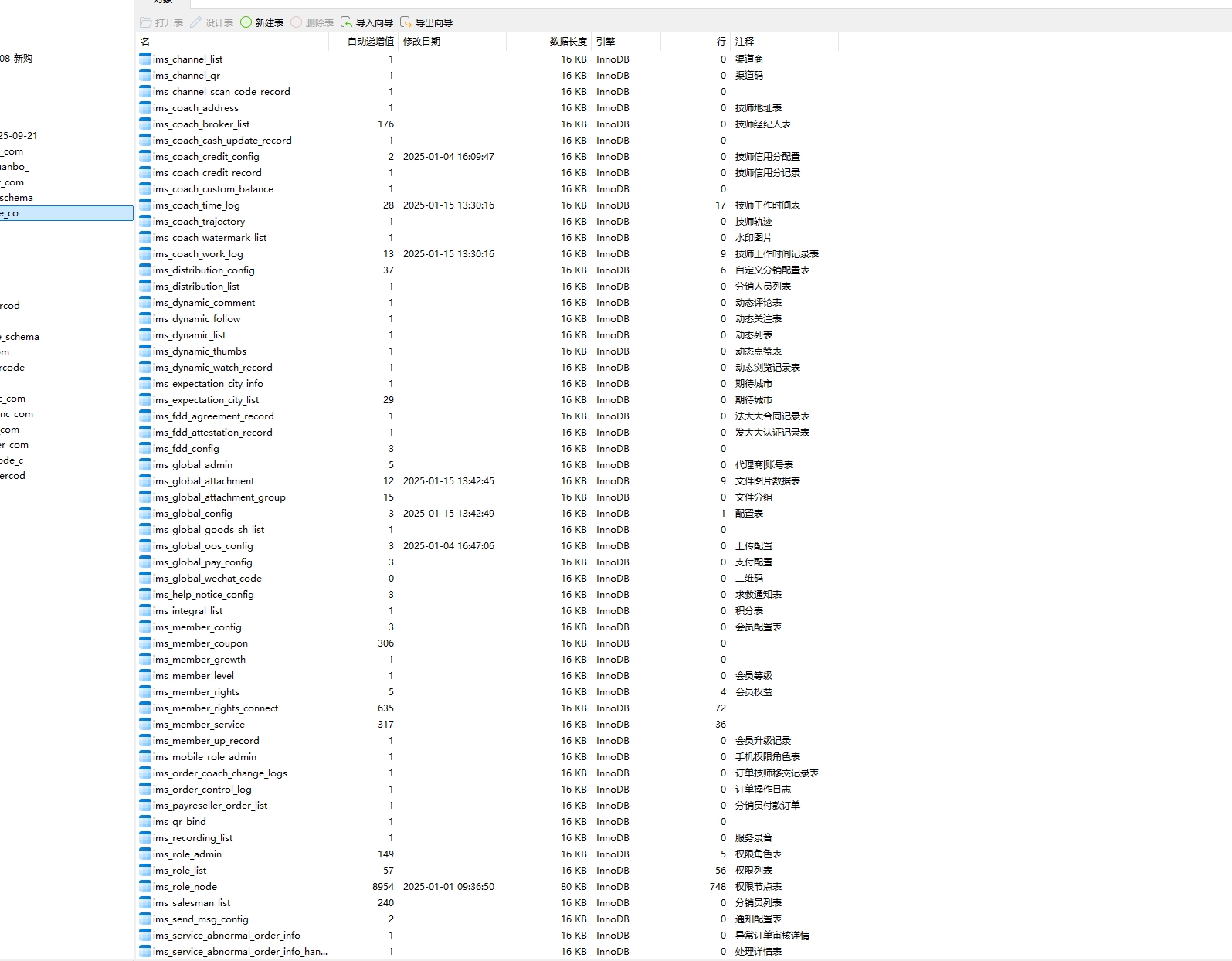This screenshot has height=961, width=1232.
Task: Click table icon of ims_coach_trajectory
Action: tap(145, 221)
